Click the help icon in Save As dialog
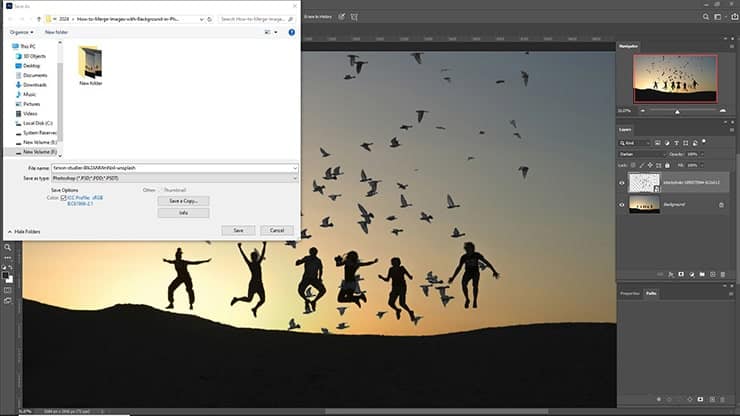 click(x=291, y=31)
